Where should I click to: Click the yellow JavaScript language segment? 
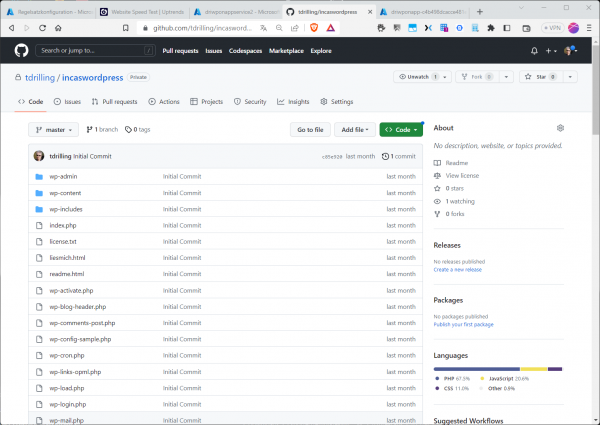[x=534, y=369]
